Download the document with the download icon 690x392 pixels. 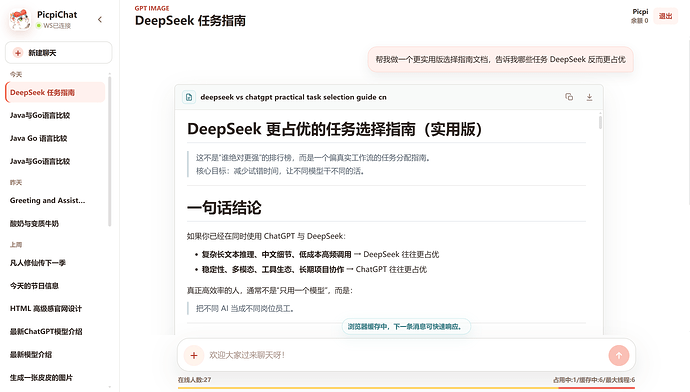[589, 97]
